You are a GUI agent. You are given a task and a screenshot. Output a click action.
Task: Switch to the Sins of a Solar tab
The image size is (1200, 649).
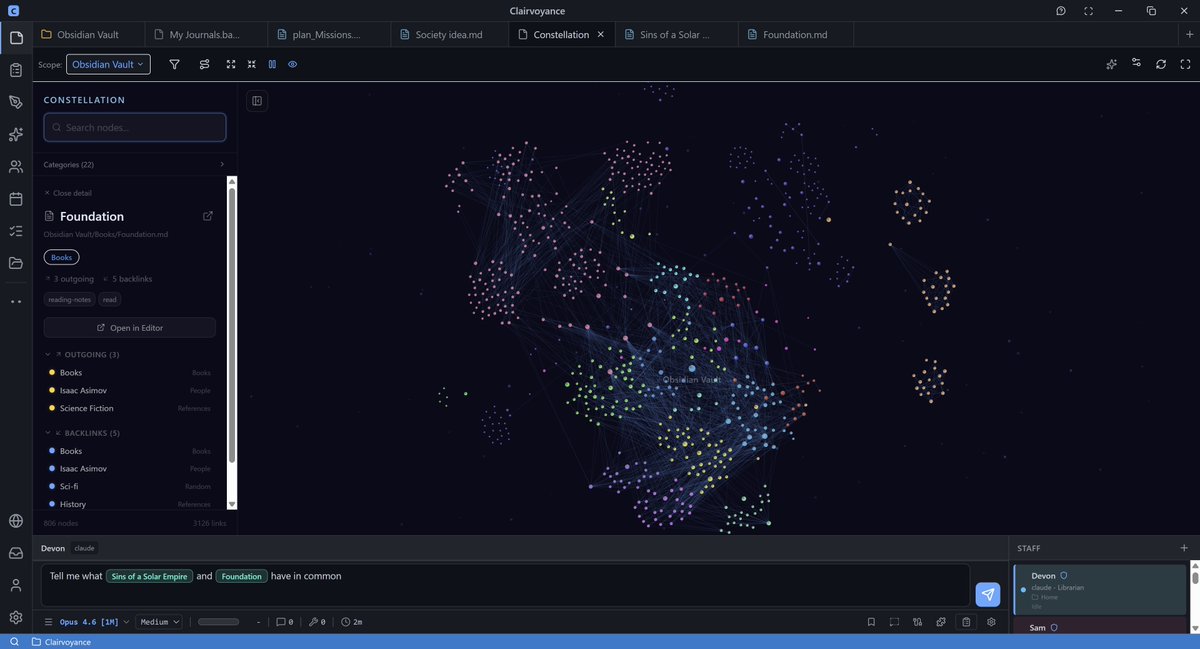pos(675,34)
